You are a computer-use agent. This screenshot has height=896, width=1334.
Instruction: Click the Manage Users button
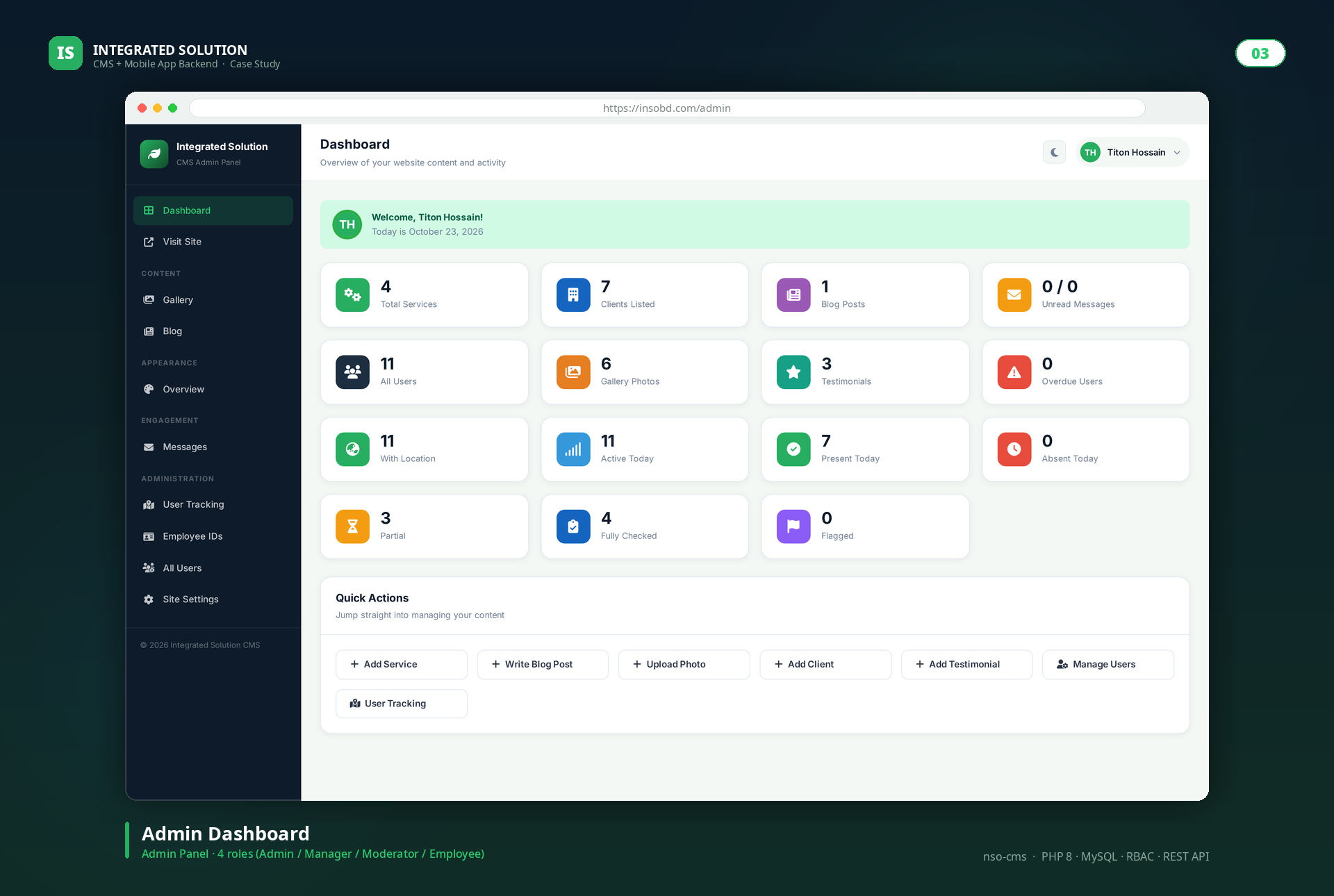click(1108, 665)
